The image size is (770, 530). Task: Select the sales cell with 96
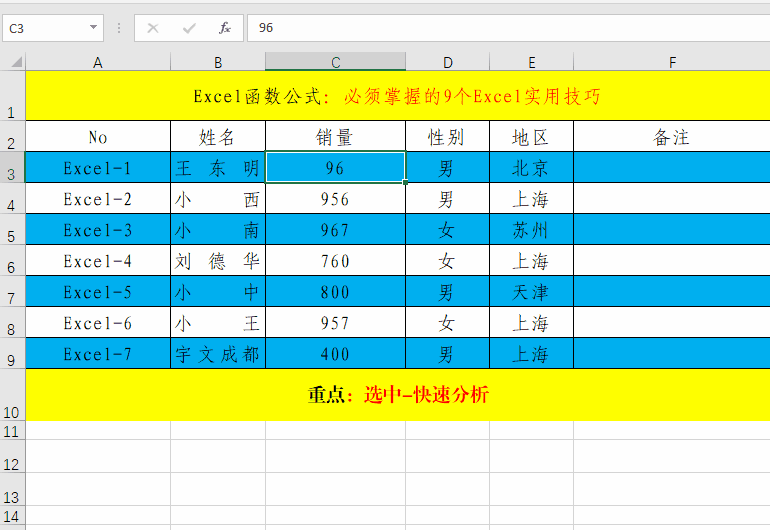[335, 167]
